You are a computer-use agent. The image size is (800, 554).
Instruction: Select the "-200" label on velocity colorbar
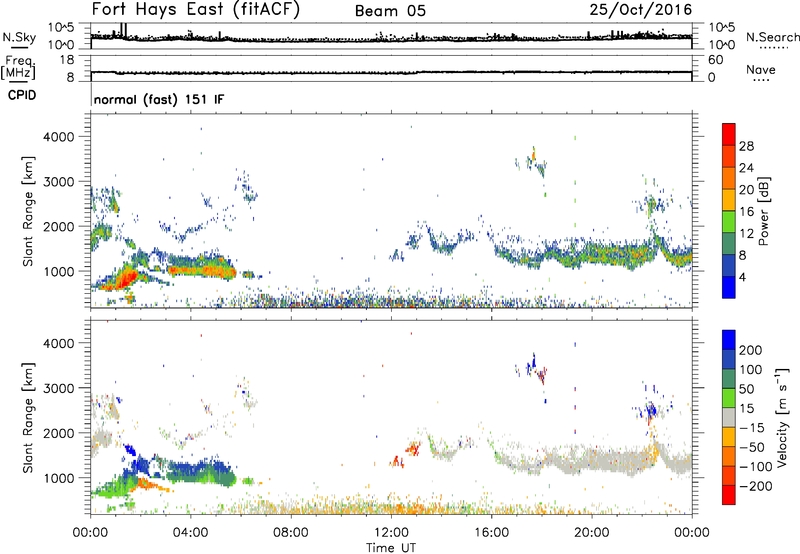tap(756, 486)
